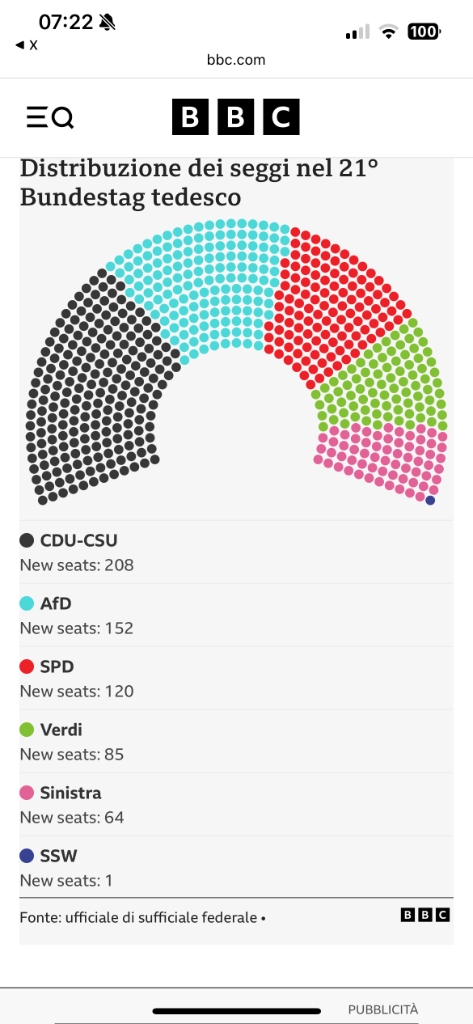Tap the BBC logo in header
Screen dimensions: 473x1024
236,117
